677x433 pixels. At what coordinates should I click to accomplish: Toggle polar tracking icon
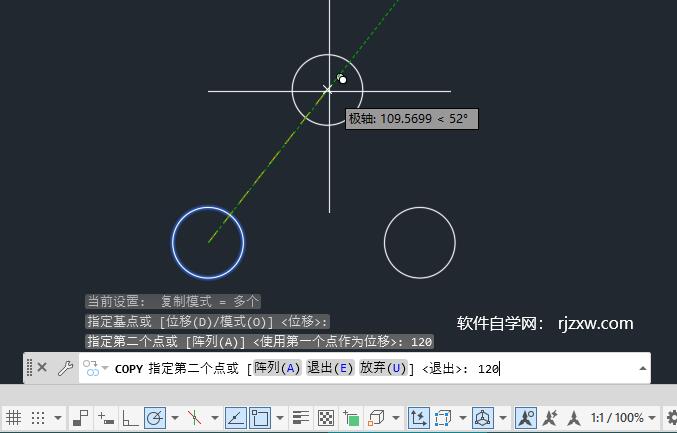155,417
